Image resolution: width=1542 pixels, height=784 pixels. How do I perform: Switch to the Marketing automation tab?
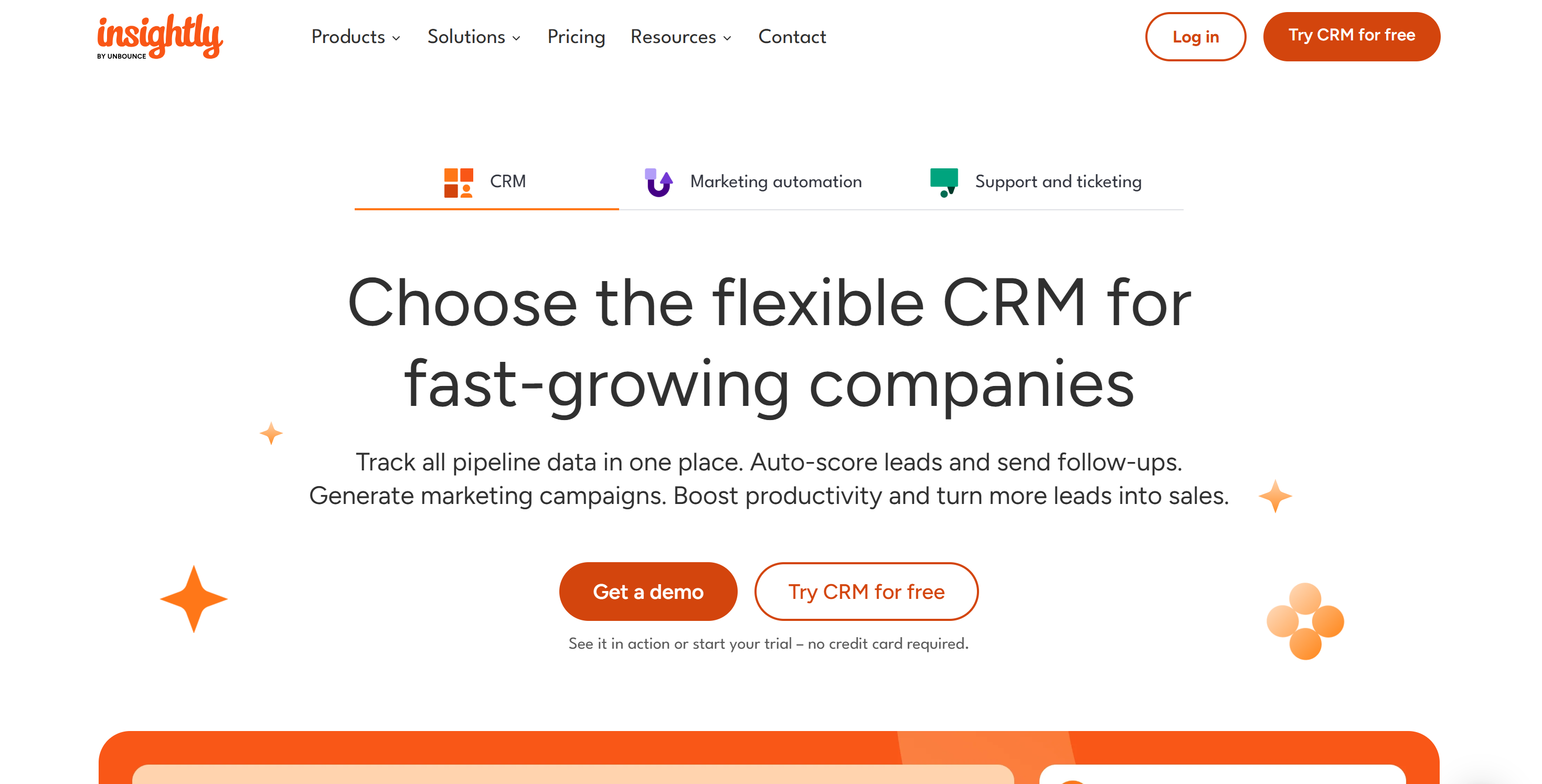point(775,181)
